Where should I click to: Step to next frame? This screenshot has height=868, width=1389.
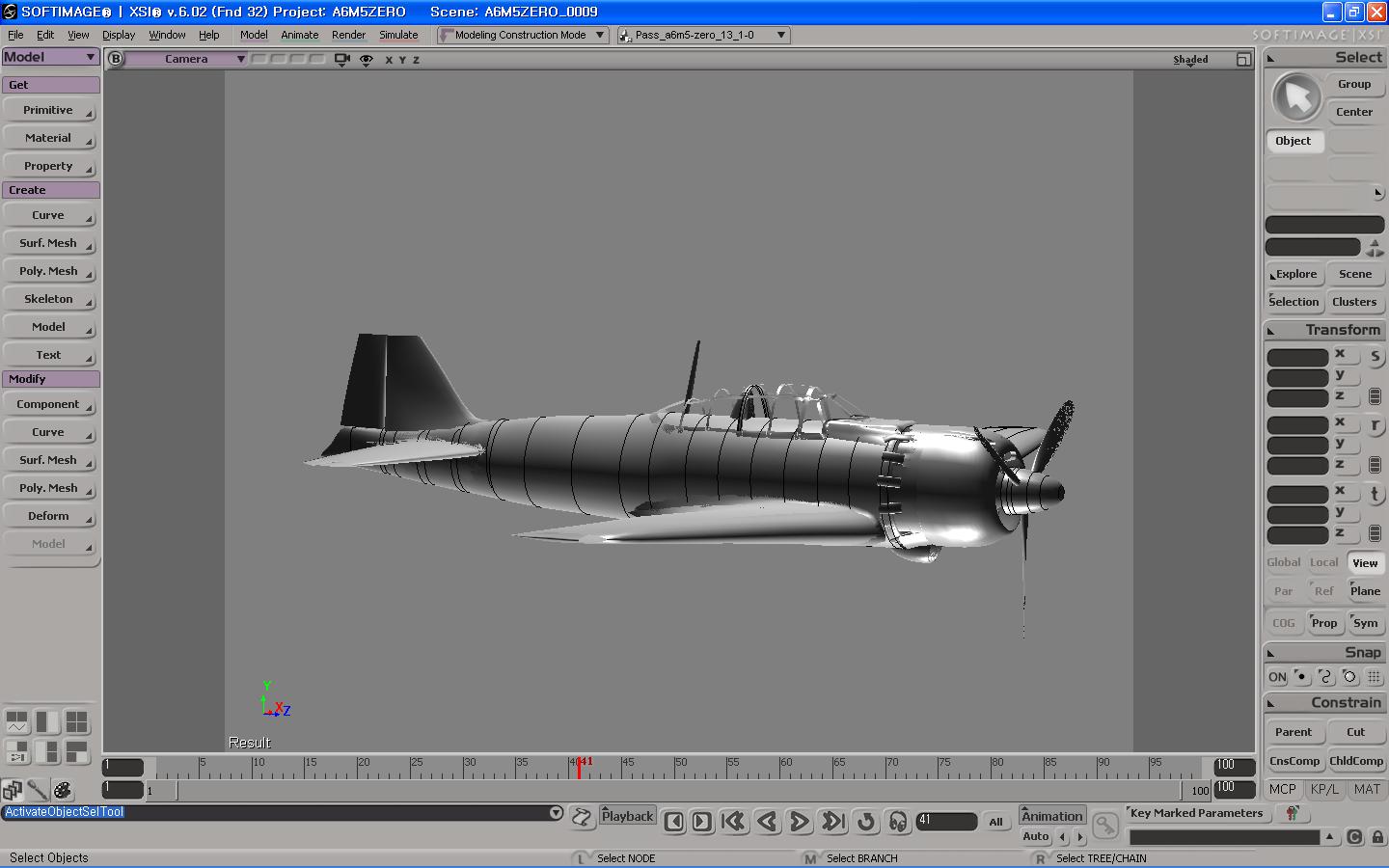[702, 822]
